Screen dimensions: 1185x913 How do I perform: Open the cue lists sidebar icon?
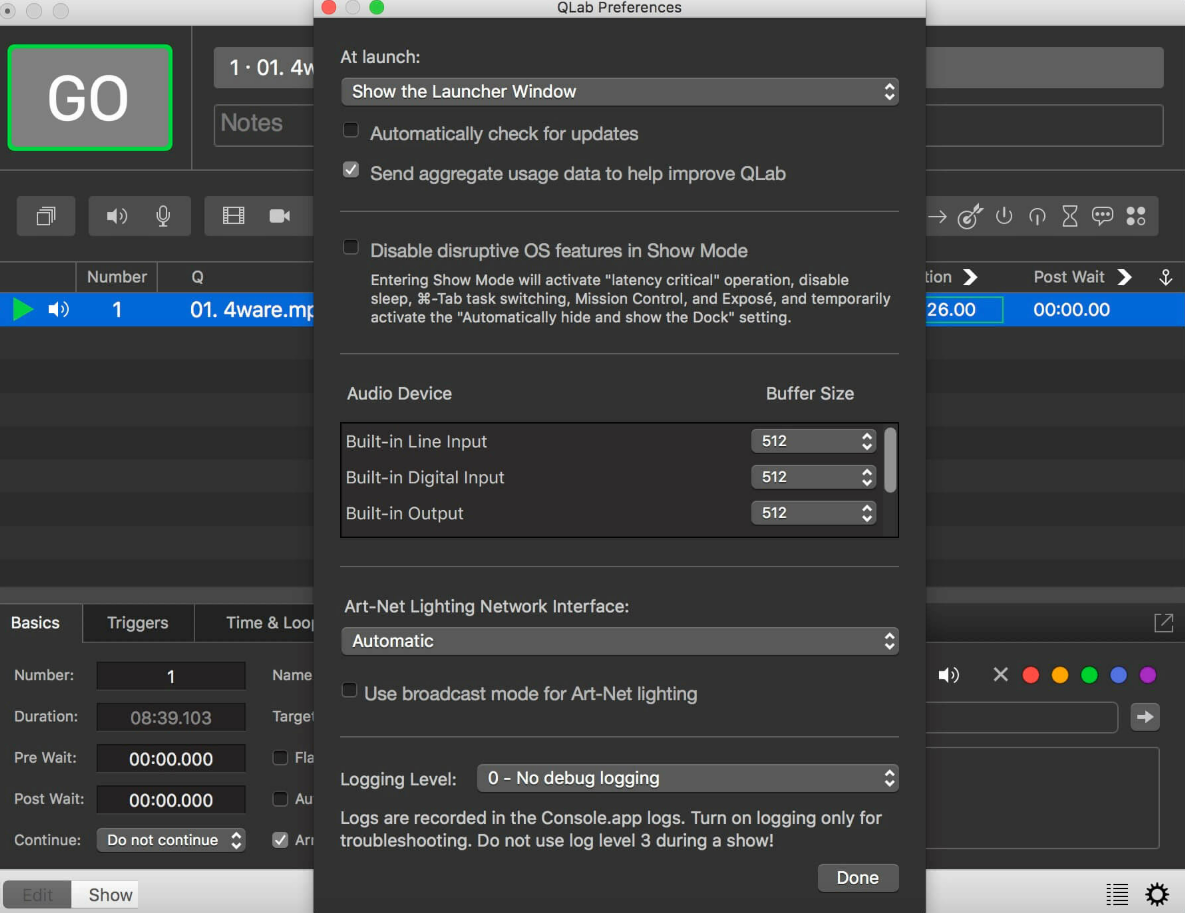(x=1117, y=894)
